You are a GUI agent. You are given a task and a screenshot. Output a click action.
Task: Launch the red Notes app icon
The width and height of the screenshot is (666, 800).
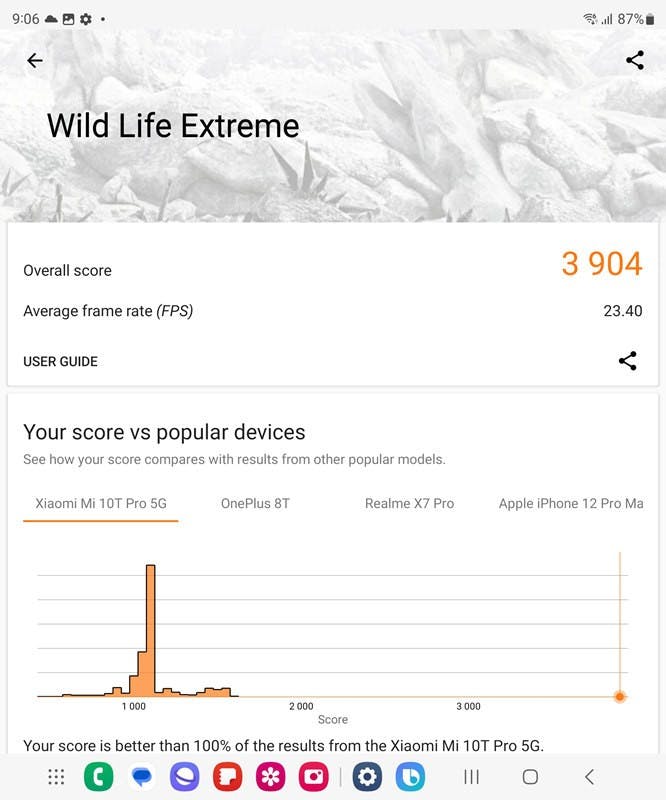tap(228, 777)
